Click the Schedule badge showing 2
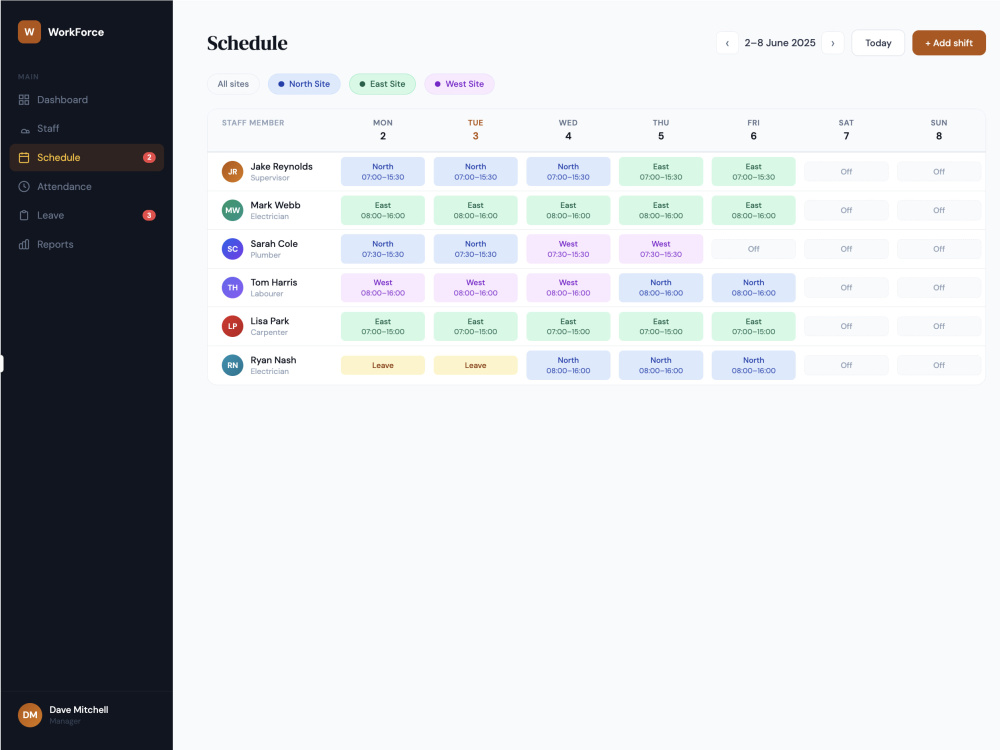This screenshot has width=1000, height=750. click(x=149, y=158)
